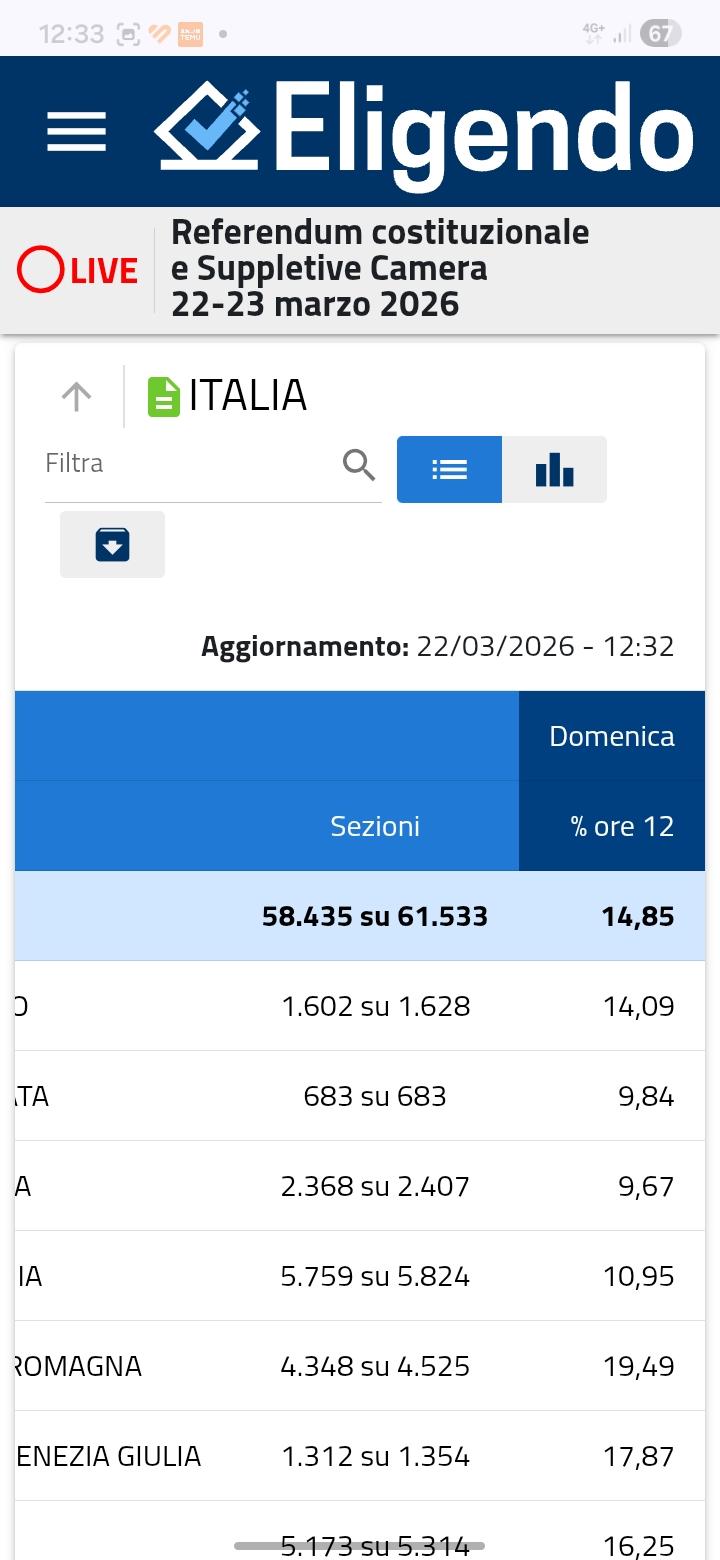Tap the Eligendo title text
This screenshot has height=1560, width=720.
(x=482, y=131)
